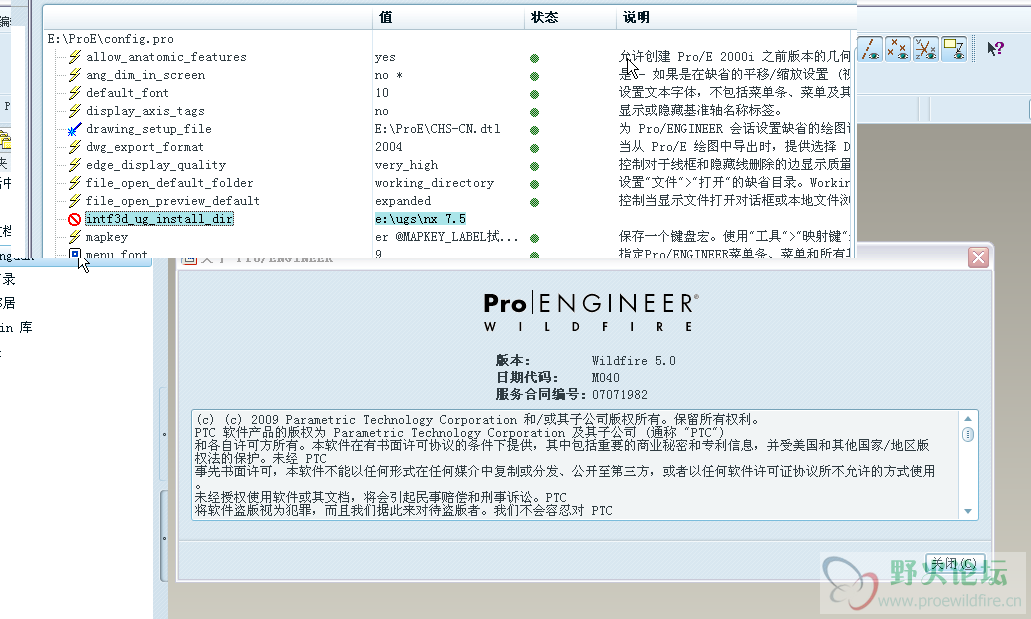Close the About Pro/ENGINEER dialog with red X
The image size is (1031, 619).
(978, 258)
